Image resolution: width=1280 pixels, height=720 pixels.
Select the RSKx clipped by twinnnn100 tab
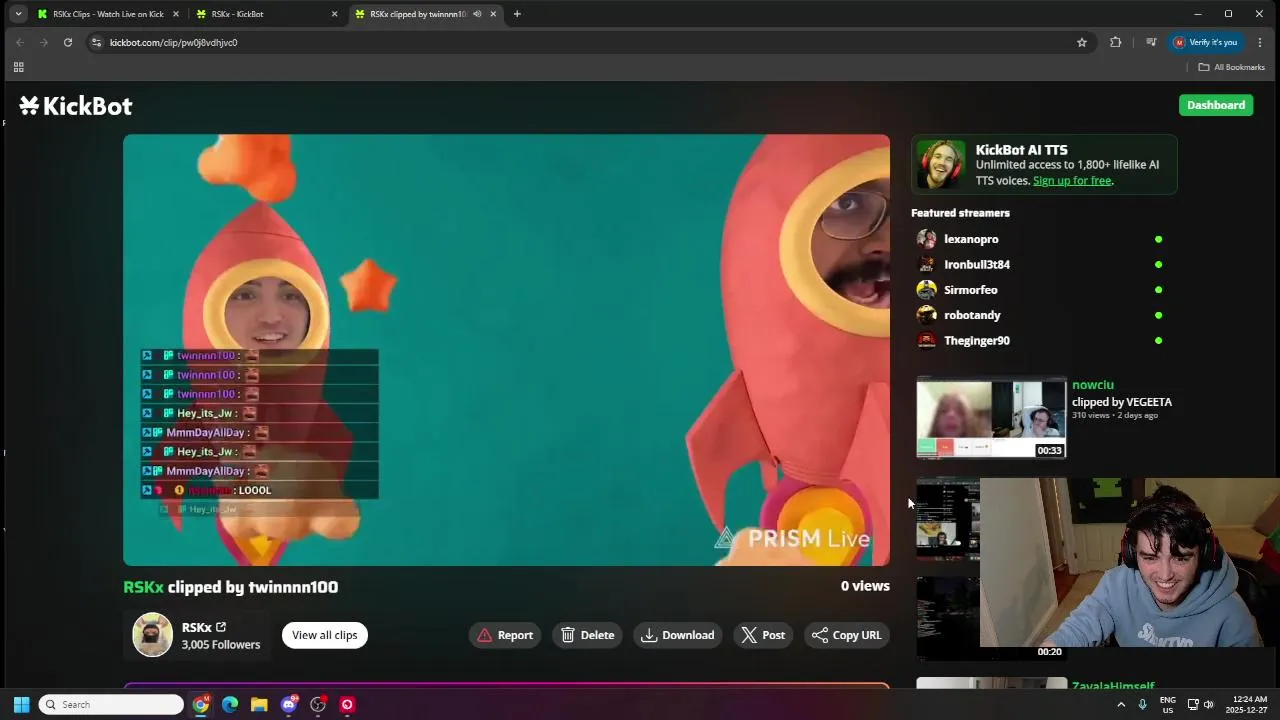(x=425, y=14)
